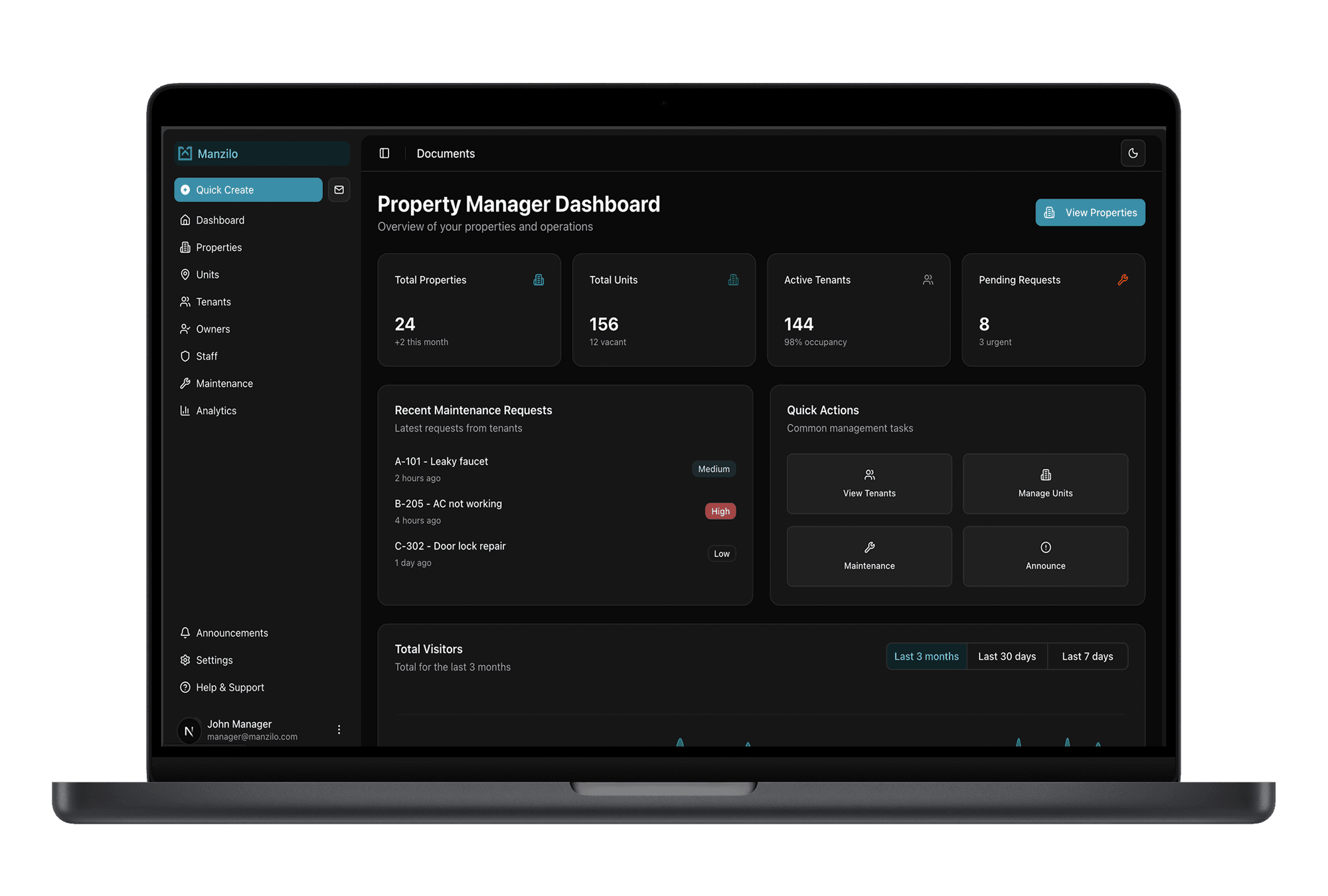Open John Manager's account menu

pyautogui.click(x=339, y=729)
